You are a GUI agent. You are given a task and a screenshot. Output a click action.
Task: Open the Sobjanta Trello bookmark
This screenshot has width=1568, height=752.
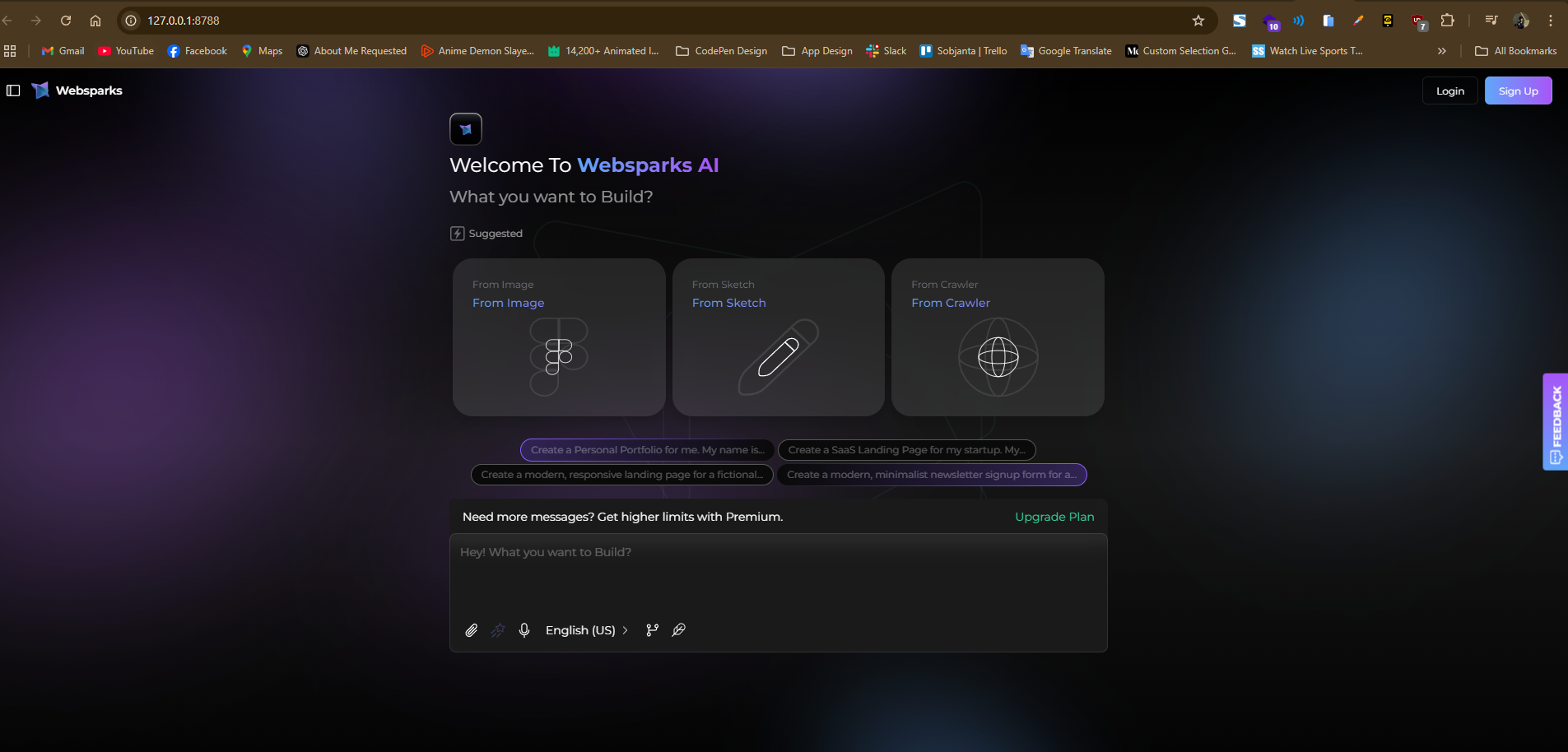pyautogui.click(x=963, y=51)
